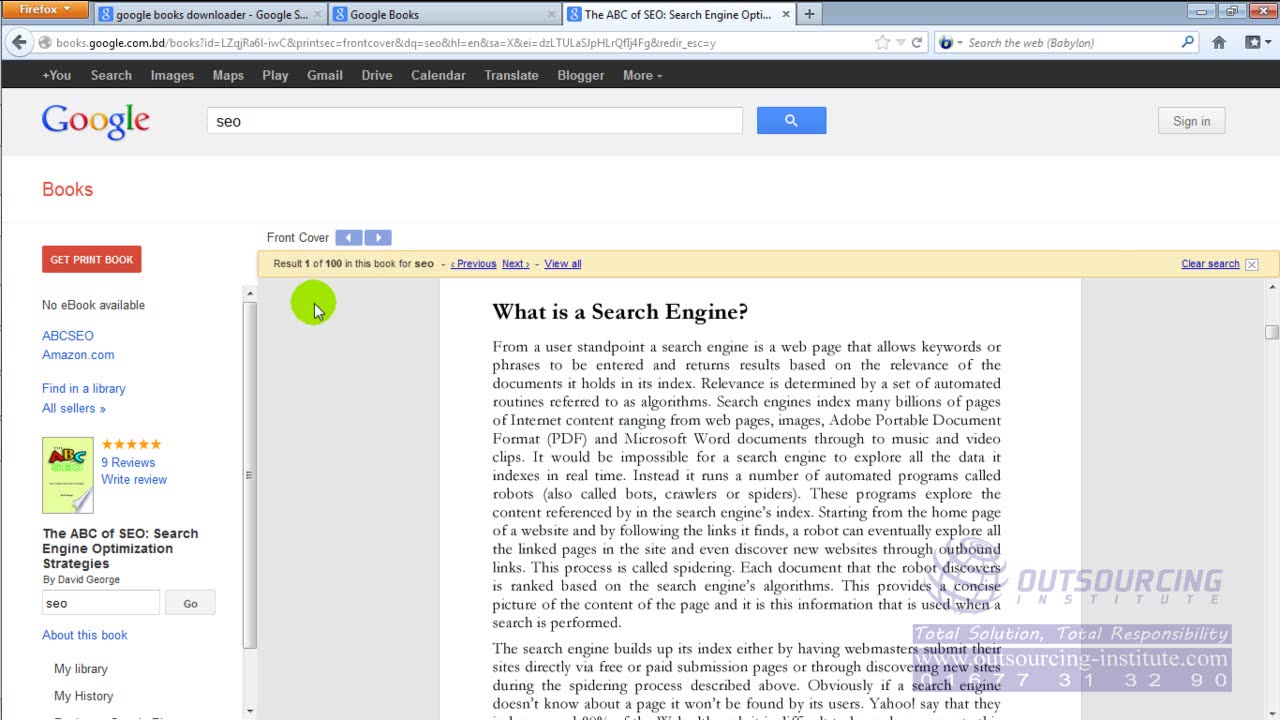This screenshot has width=1280, height=720.
Task: Open new tab with plus button
Action: pyautogui.click(x=809, y=14)
